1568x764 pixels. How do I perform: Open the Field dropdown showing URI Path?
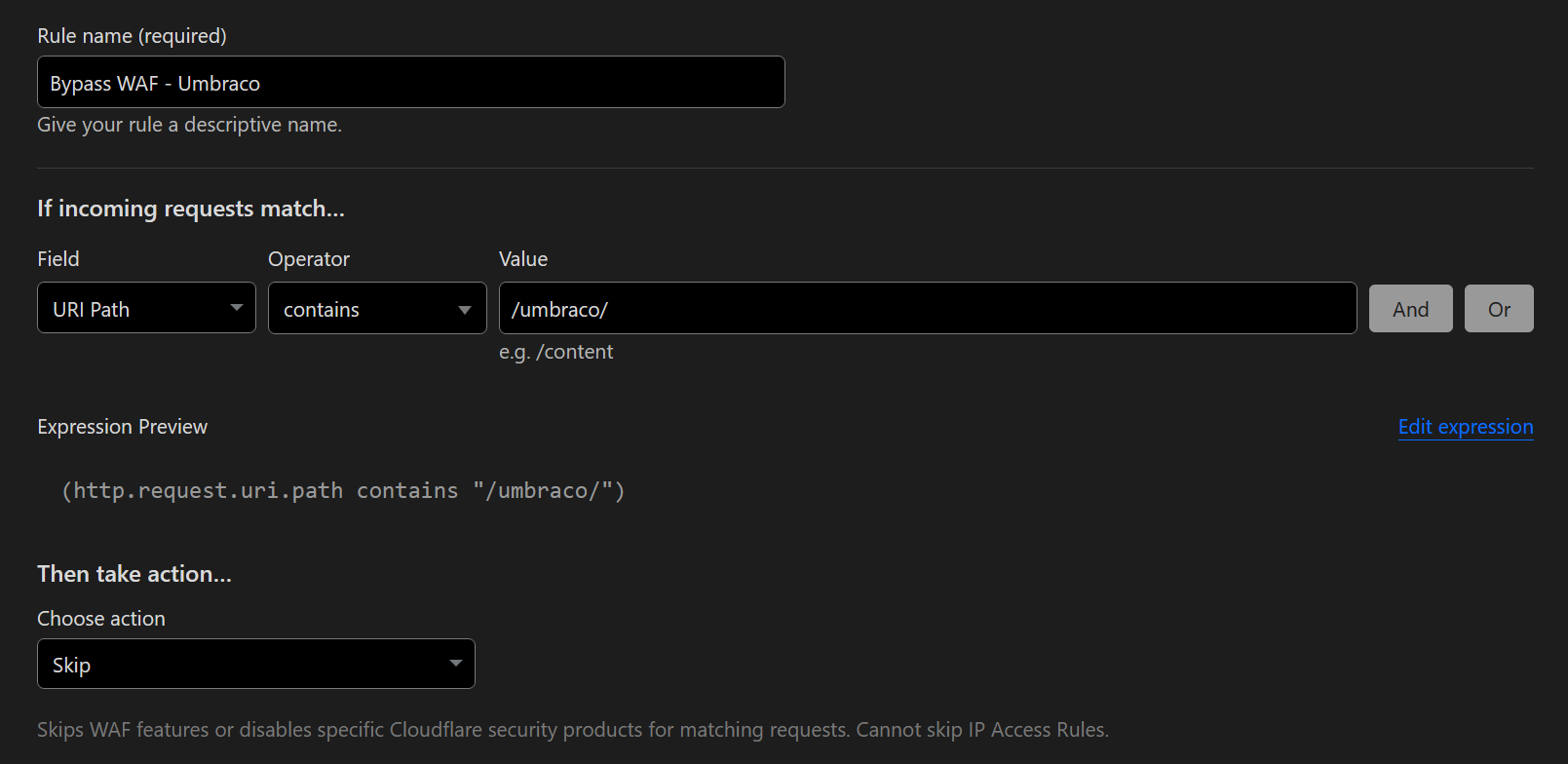(146, 308)
